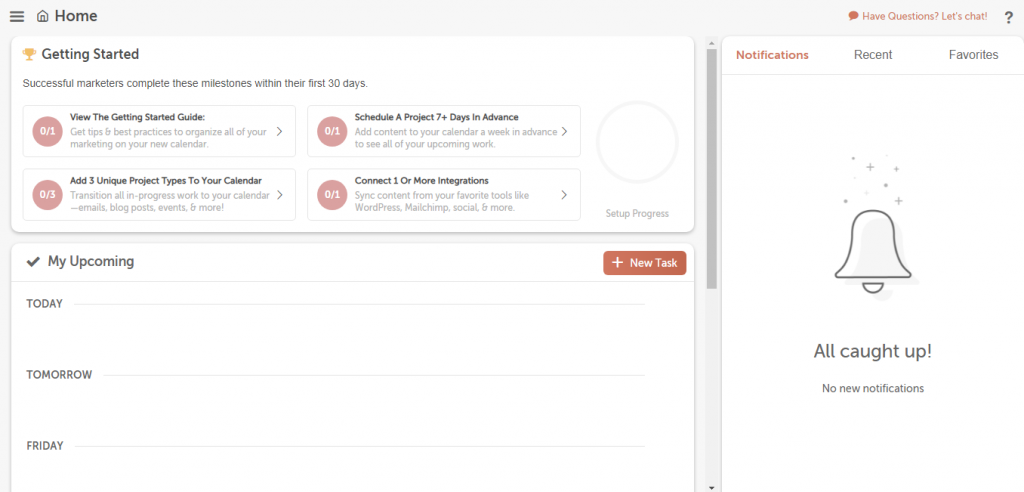Open the Schedule A Project 7+ Days title
The image size is (1024, 492).
click(x=436, y=117)
